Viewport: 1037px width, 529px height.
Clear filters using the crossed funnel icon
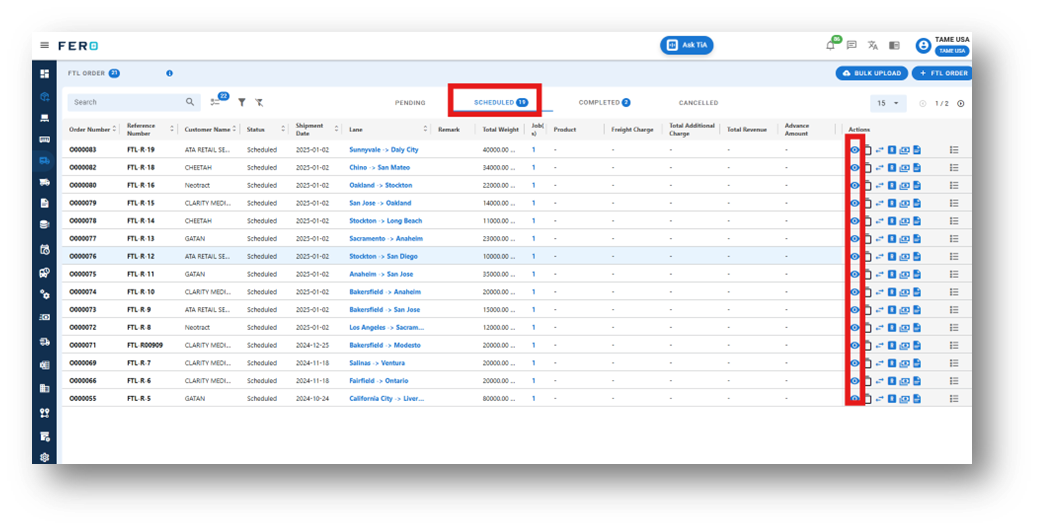[259, 102]
